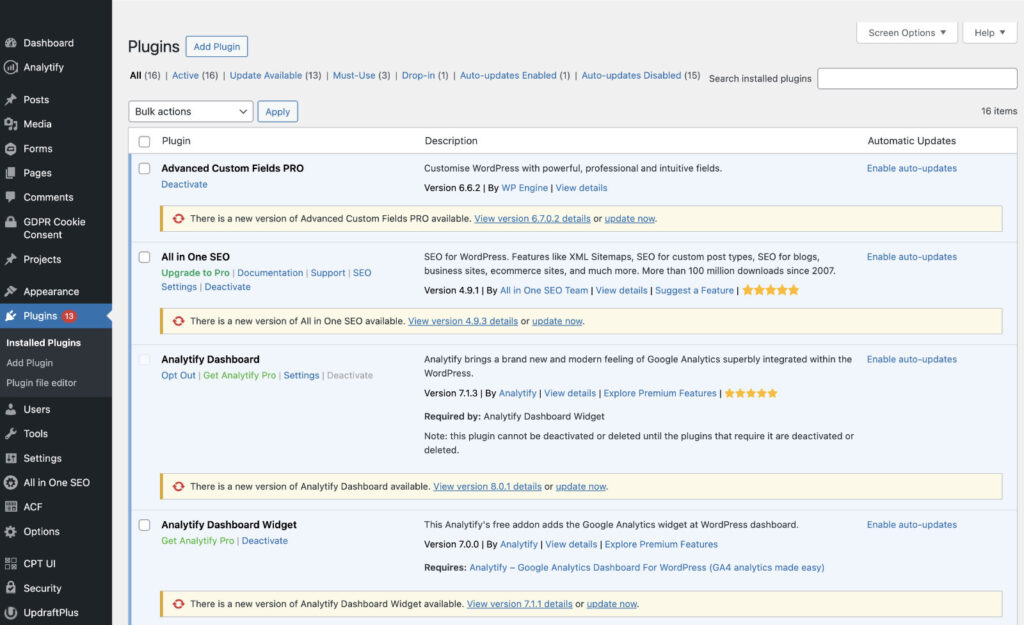Check the Advanced Custom Fields PRO checkbox
1024x625 pixels.
click(144, 168)
